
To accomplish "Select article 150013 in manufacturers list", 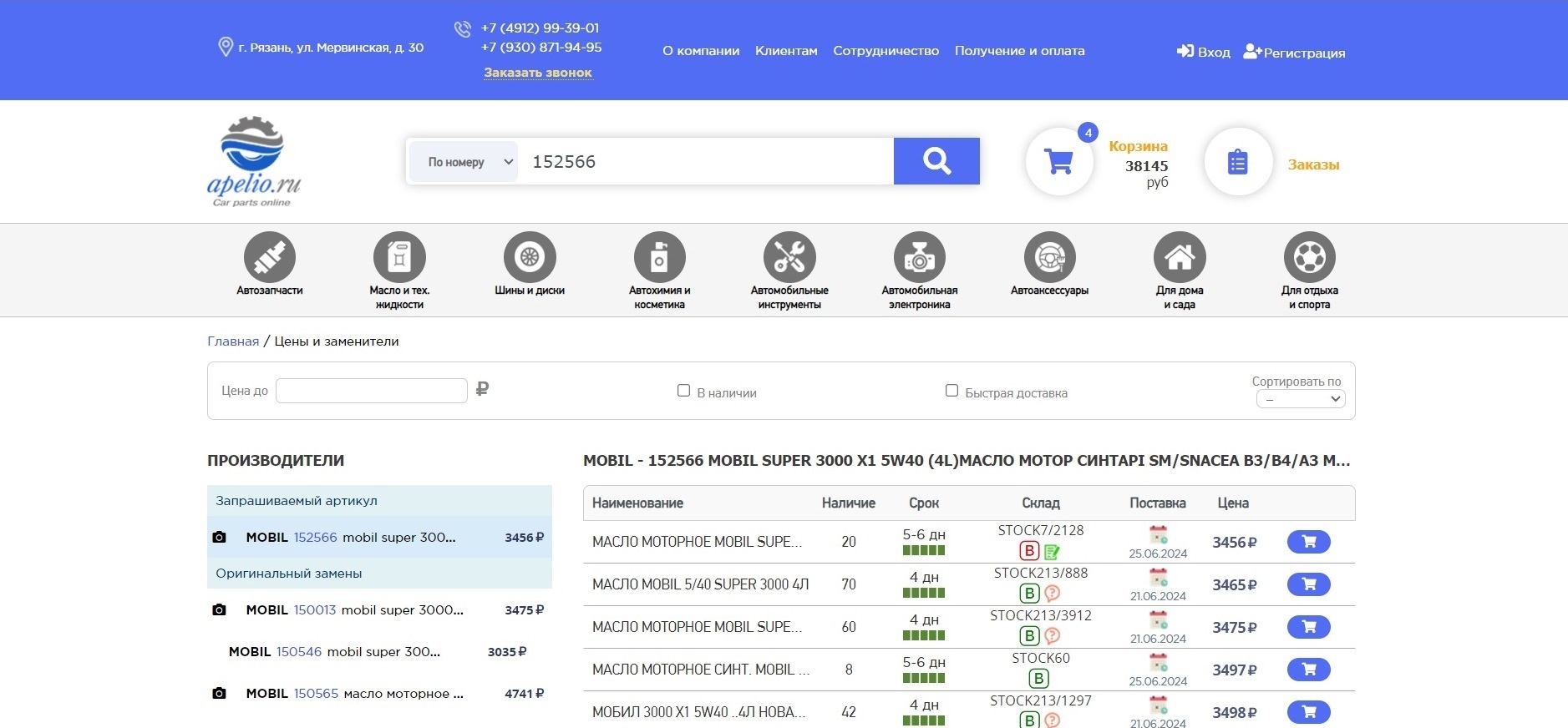I will tap(315, 610).
